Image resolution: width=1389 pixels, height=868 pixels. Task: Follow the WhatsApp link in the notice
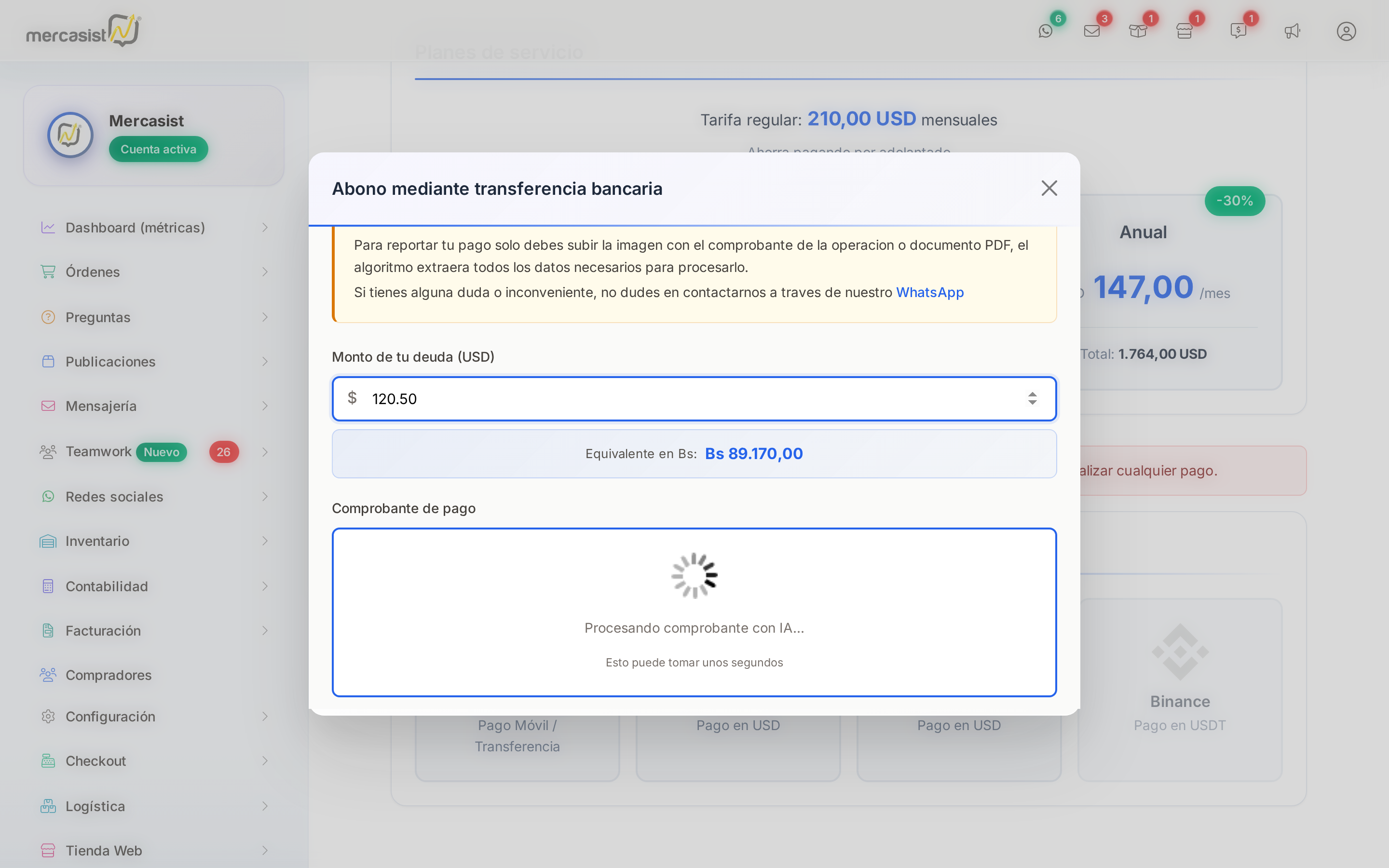pos(930,292)
